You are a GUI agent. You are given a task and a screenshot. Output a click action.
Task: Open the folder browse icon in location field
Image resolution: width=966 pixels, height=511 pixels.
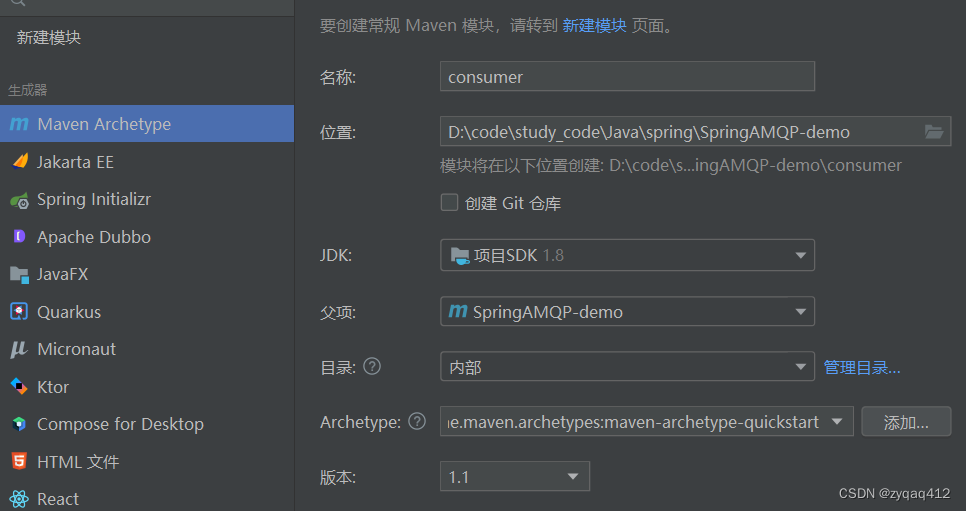point(934,131)
